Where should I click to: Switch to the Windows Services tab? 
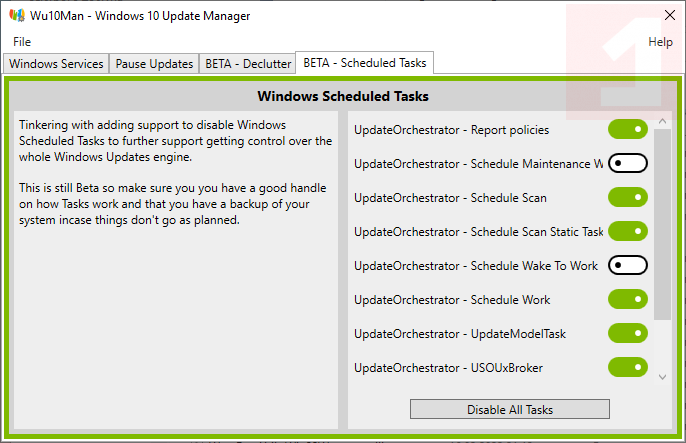pos(56,64)
